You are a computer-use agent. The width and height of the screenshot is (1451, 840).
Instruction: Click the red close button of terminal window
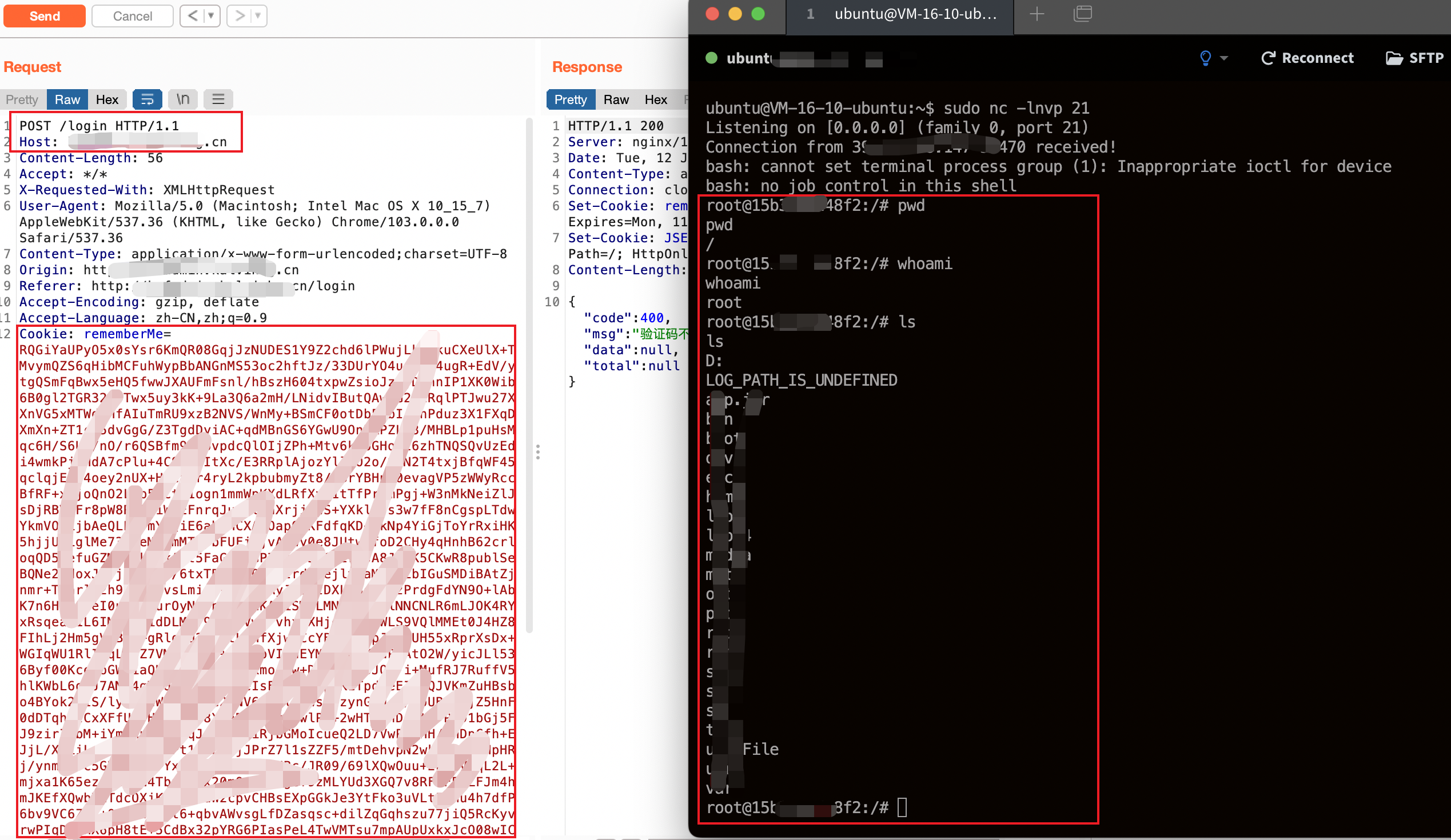pos(712,14)
